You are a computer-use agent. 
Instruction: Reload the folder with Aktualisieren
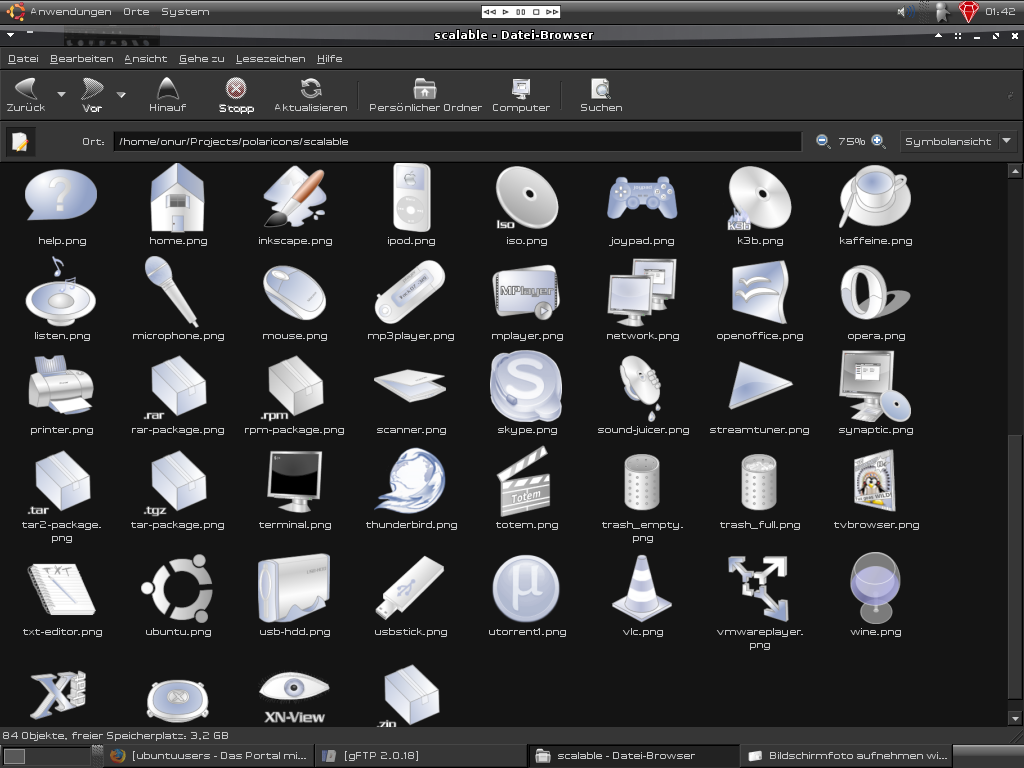[x=311, y=95]
